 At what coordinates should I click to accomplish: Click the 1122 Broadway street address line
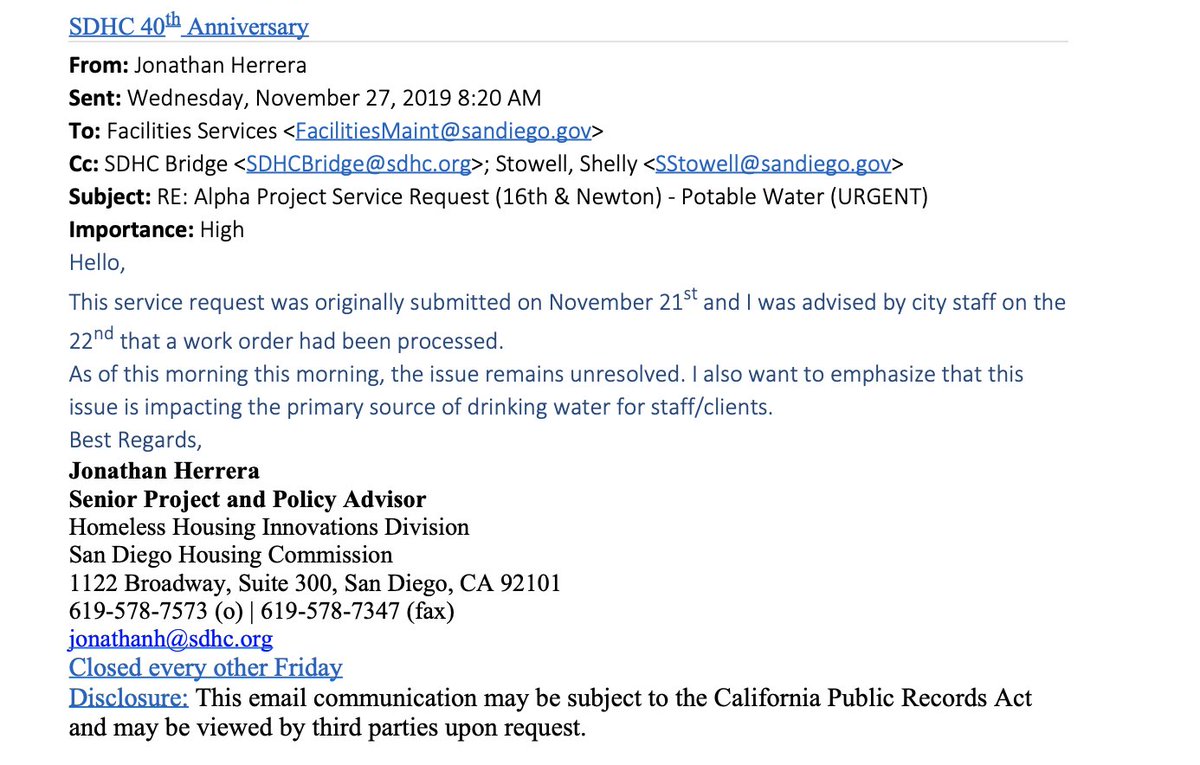315,583
